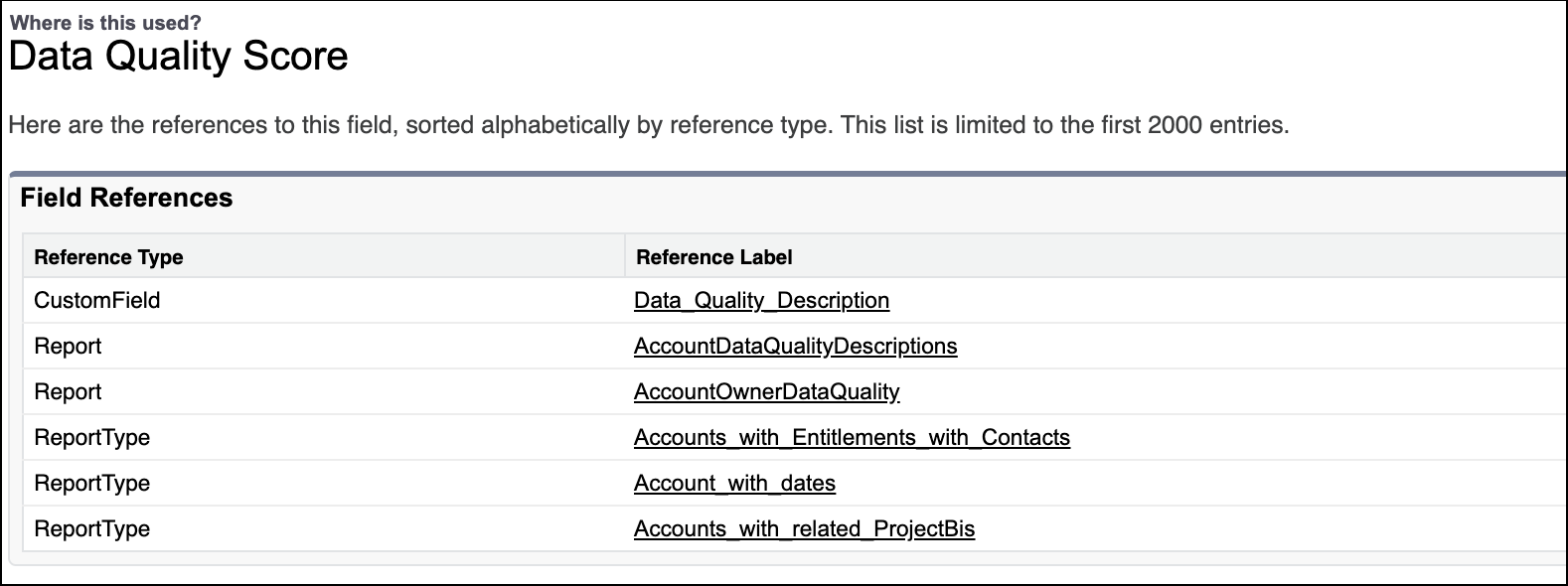Viewport: 1568px width, 586px height.
Task: Select the Report cell beside AccountOwnerDataQuality
Action: click(x=68, y=391)
